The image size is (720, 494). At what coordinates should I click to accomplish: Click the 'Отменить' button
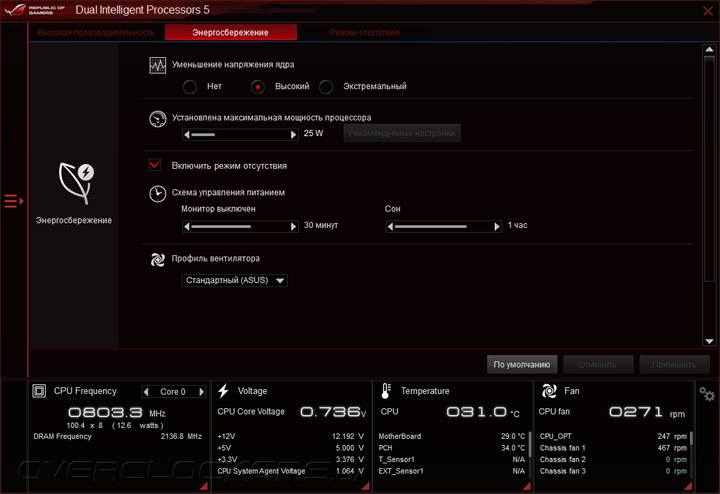click(x=598, y=365)
